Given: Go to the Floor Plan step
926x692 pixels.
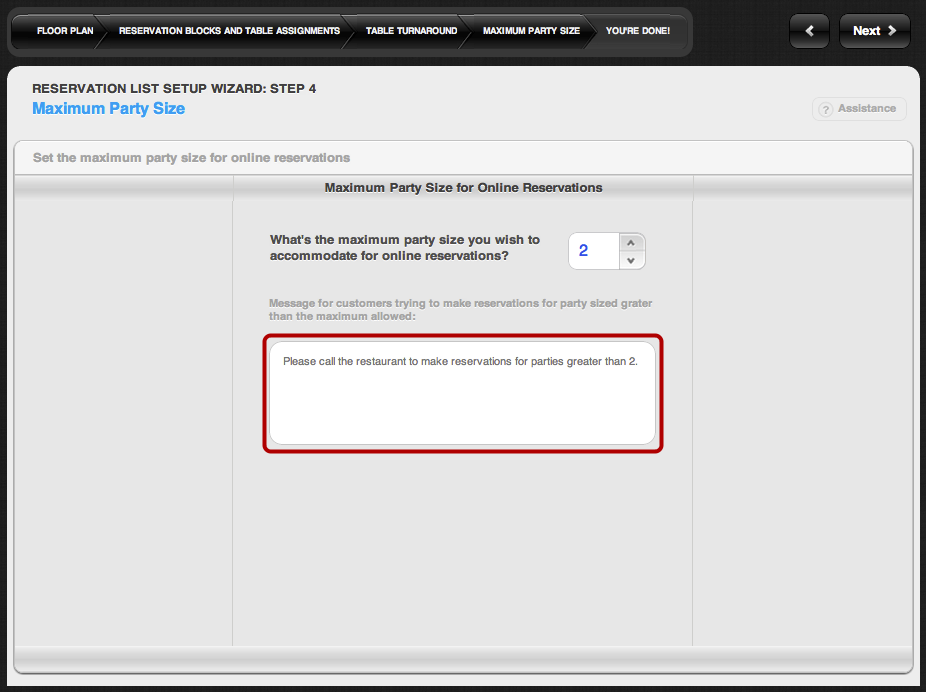Looking at the screenshot, I should [64, 31].
